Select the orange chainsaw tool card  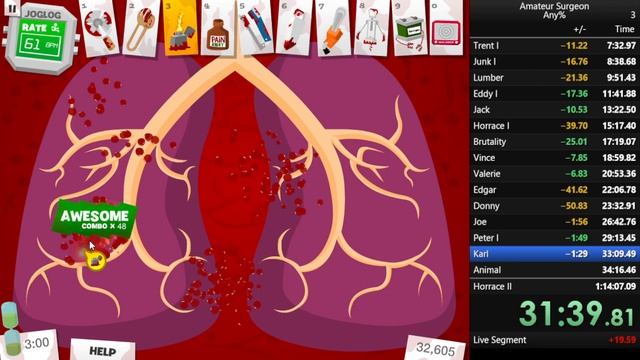(333, 28)
